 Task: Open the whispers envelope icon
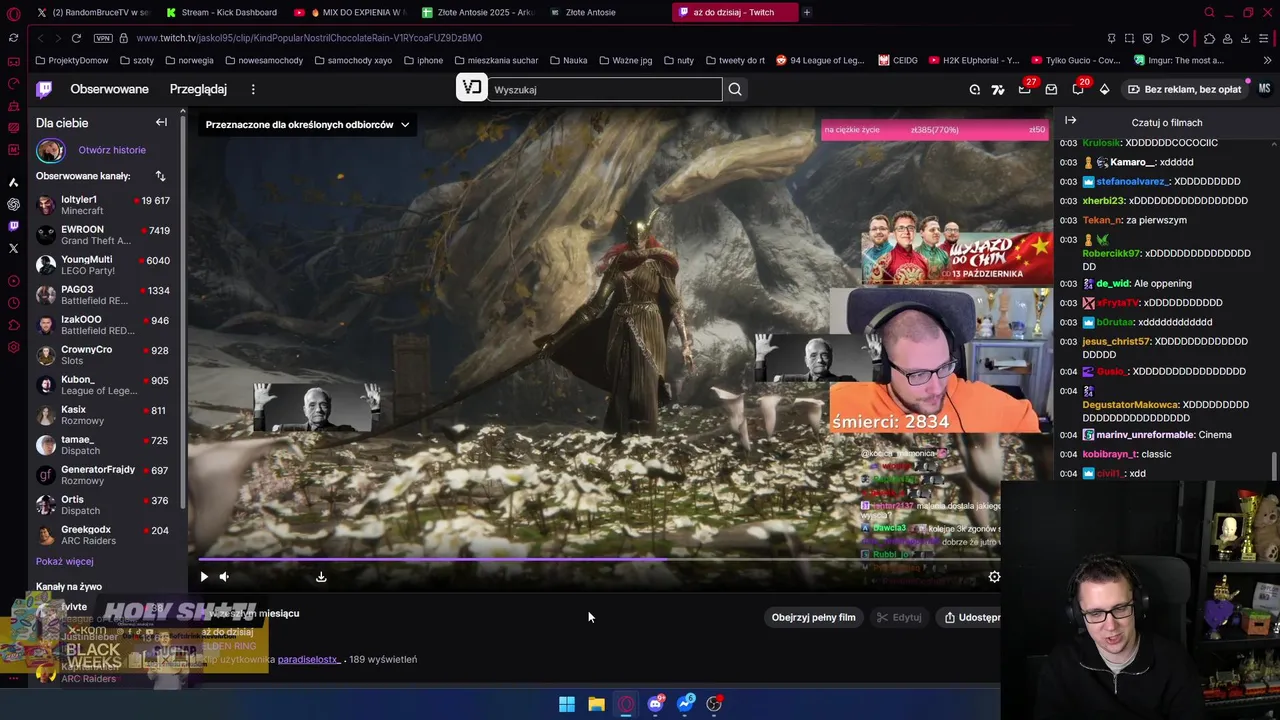[x=1051, y=89]
